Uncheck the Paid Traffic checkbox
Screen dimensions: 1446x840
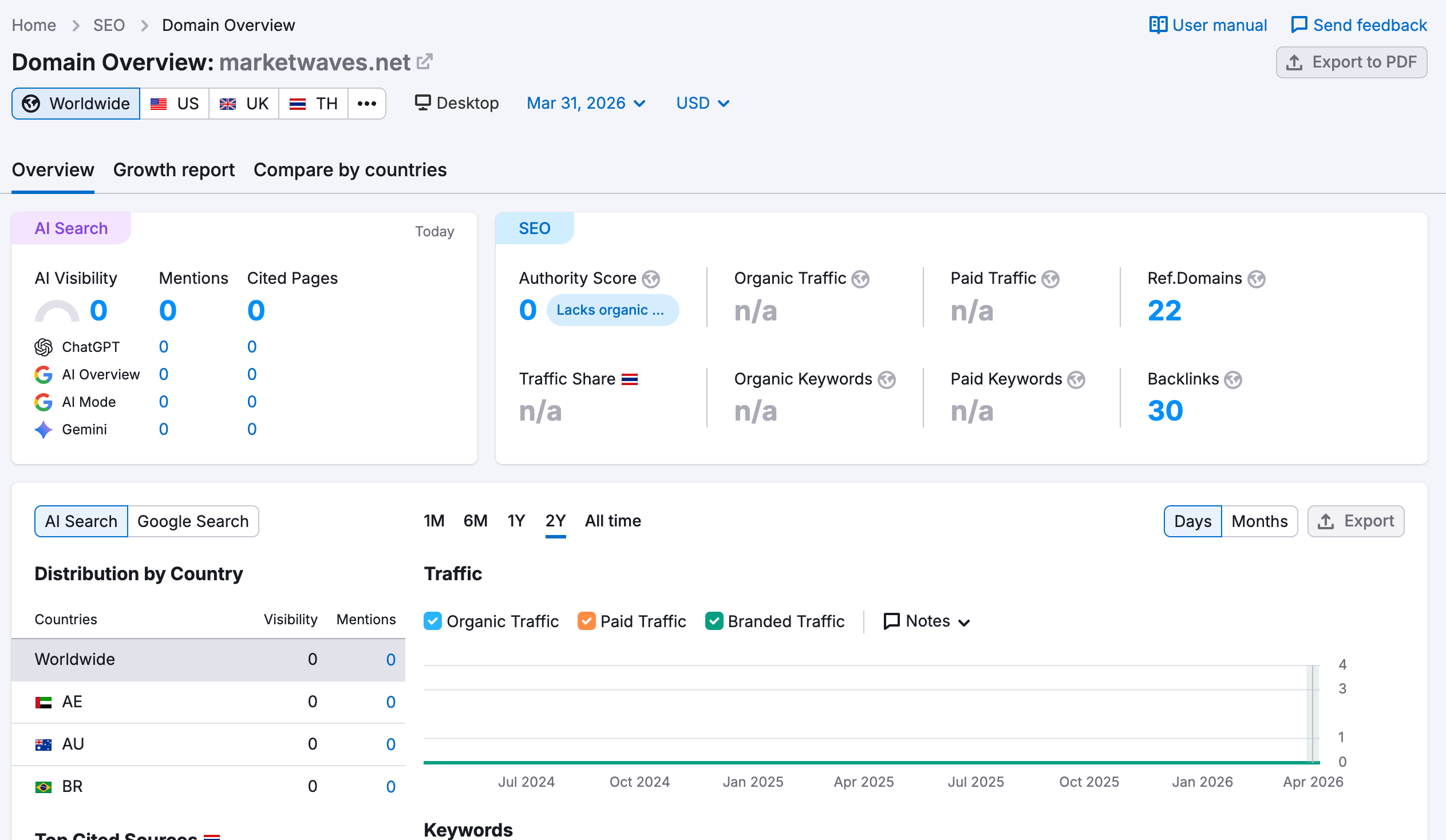tap(586, 621)
